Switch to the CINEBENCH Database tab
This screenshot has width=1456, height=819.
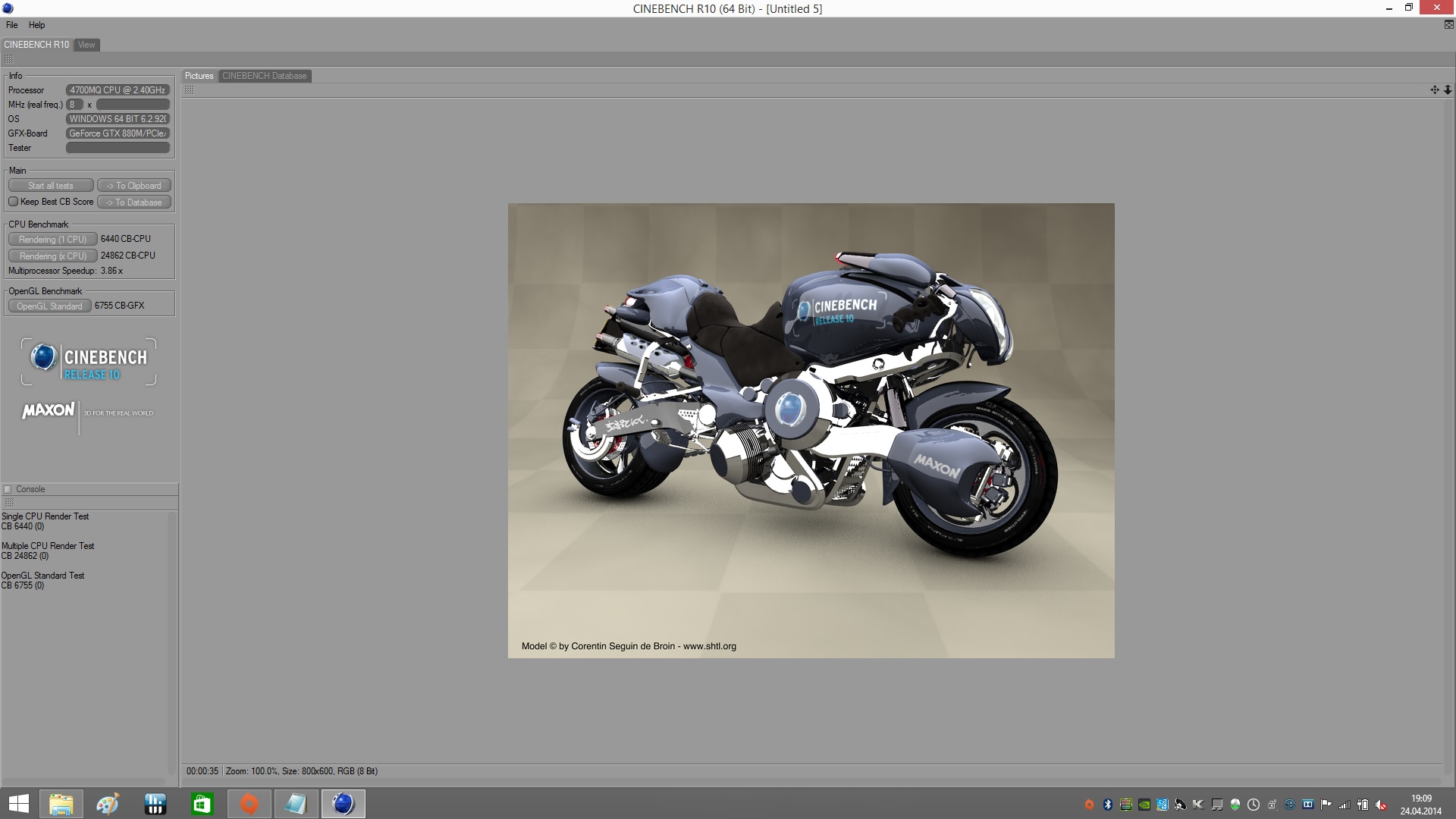[264, 76]
